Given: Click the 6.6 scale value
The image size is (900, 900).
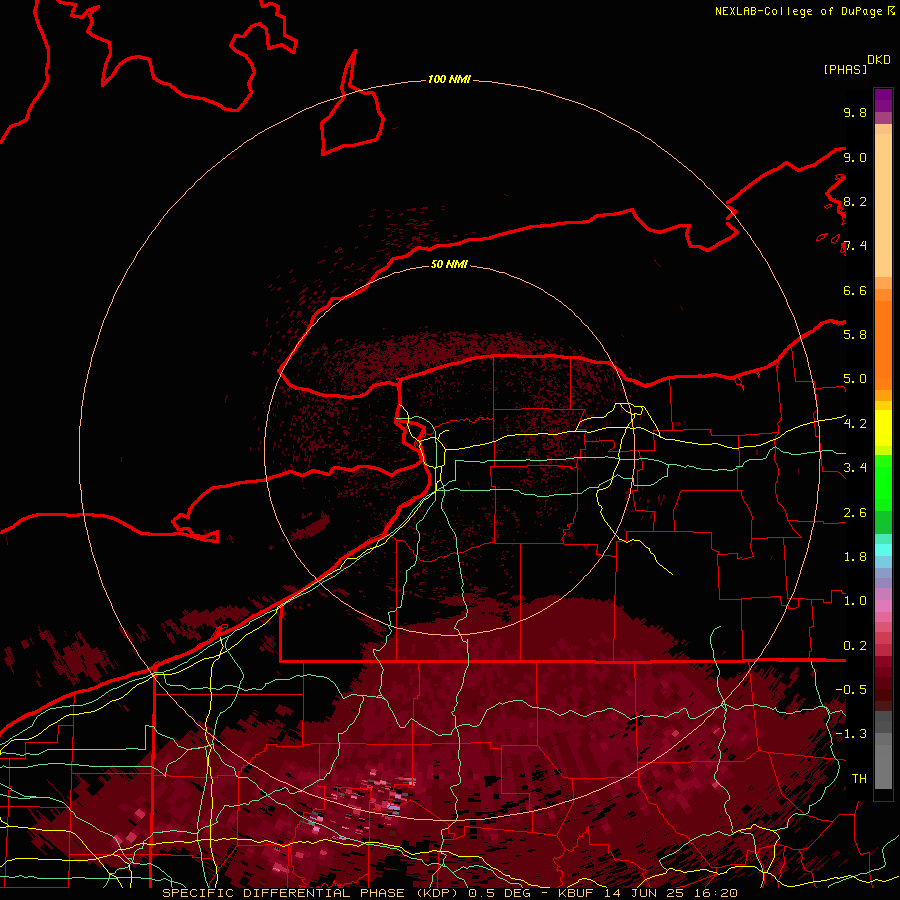Looking at the screenshot, I should tap(855, 290).
